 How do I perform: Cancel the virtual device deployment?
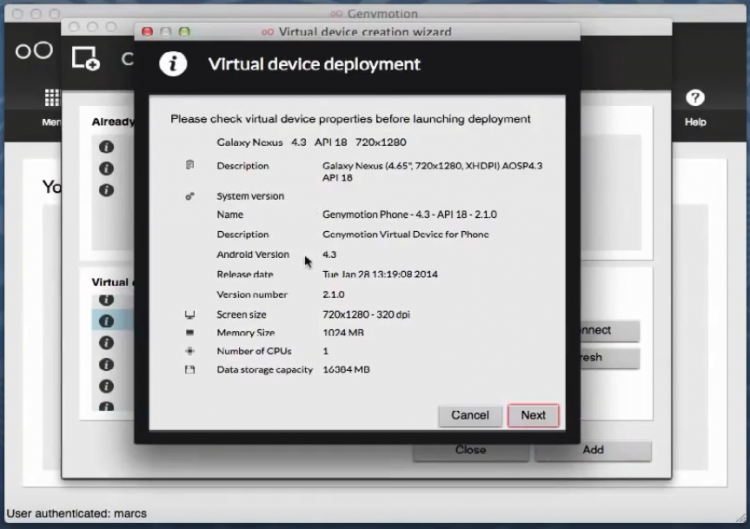[x=470, y=415]
